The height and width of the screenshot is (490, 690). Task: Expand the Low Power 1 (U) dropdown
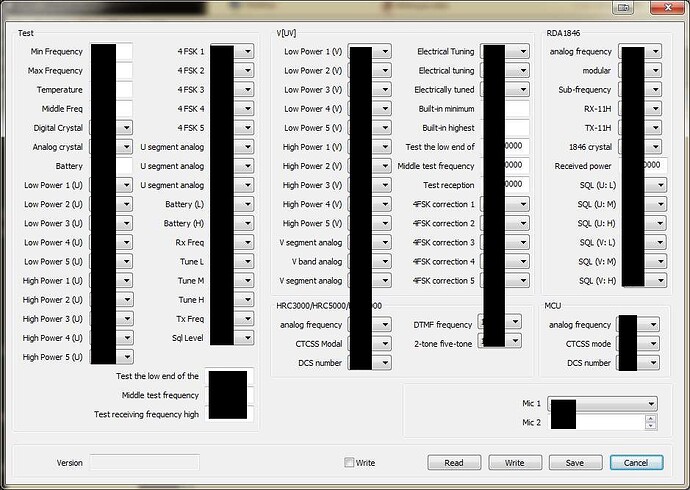125,185
